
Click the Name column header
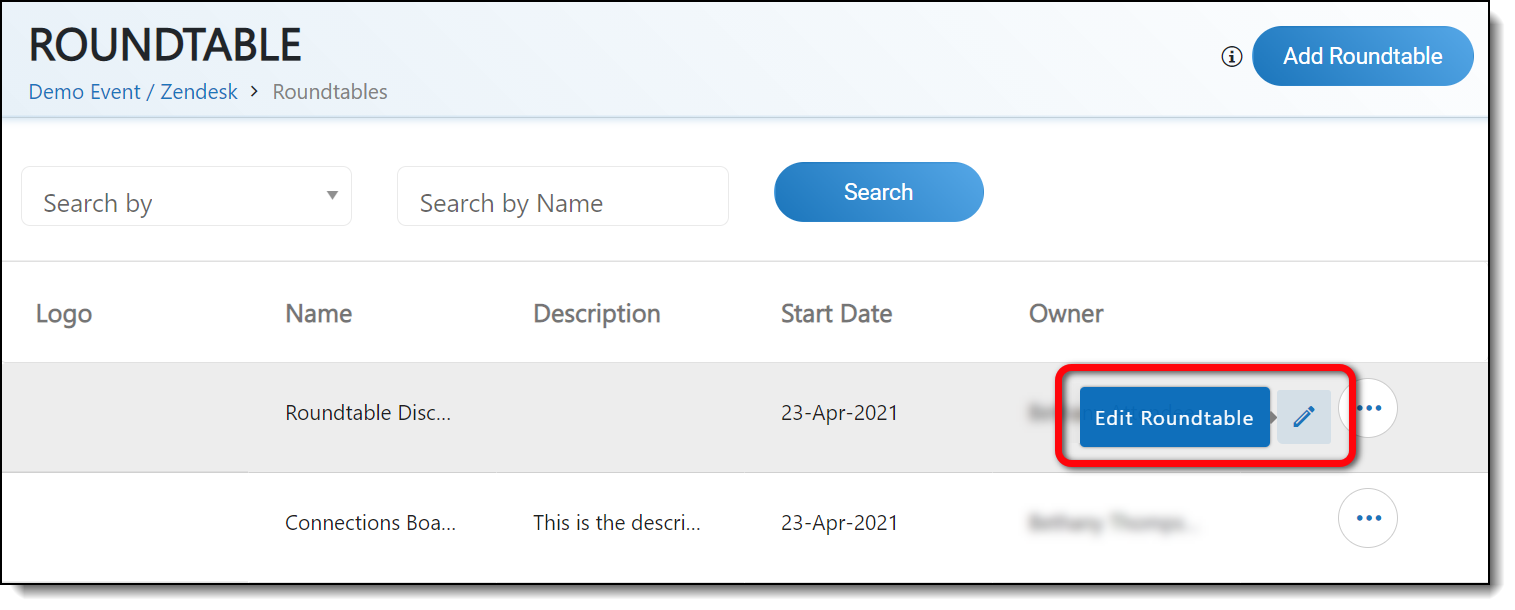[318, 314]
